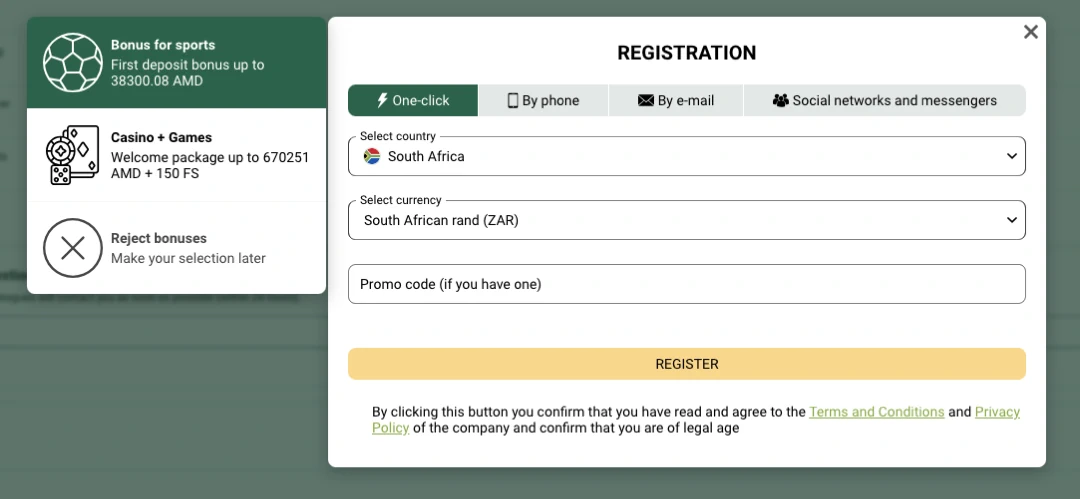Click the envelope icon in By e-mail tab
1080x499 pixels.
(x=645, y=100)
